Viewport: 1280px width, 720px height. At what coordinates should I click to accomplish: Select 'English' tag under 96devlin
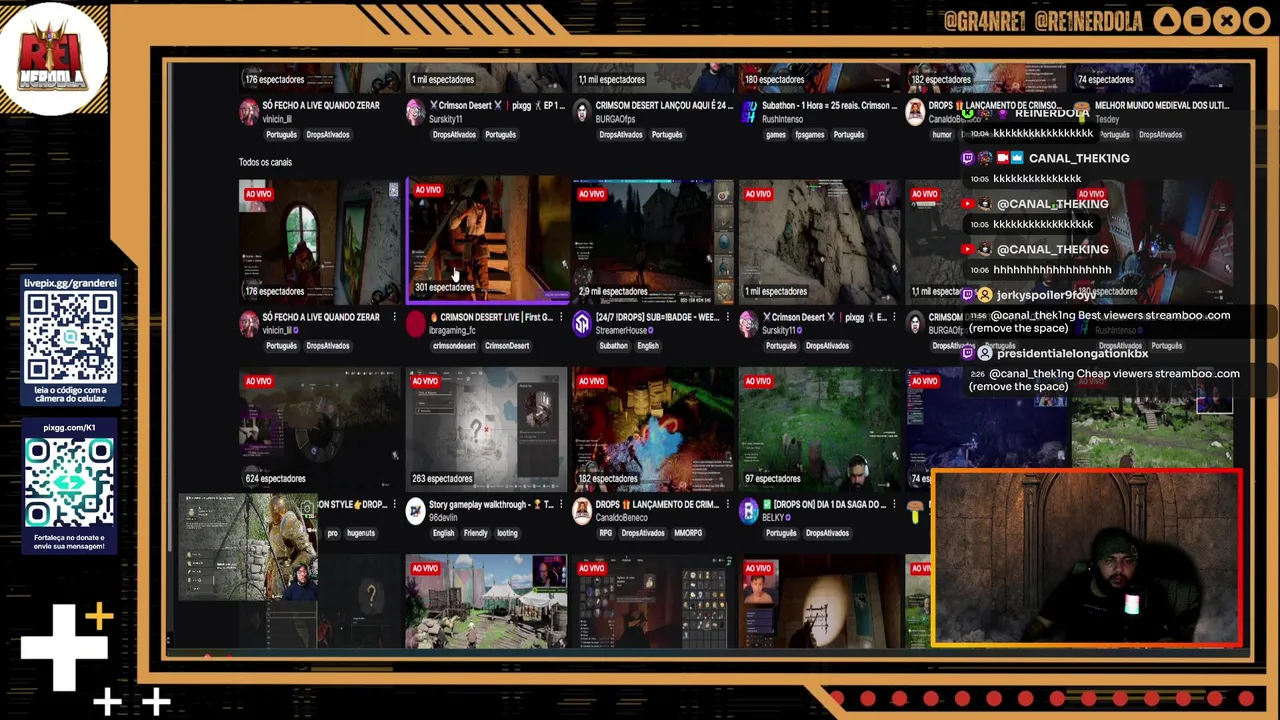443,533
